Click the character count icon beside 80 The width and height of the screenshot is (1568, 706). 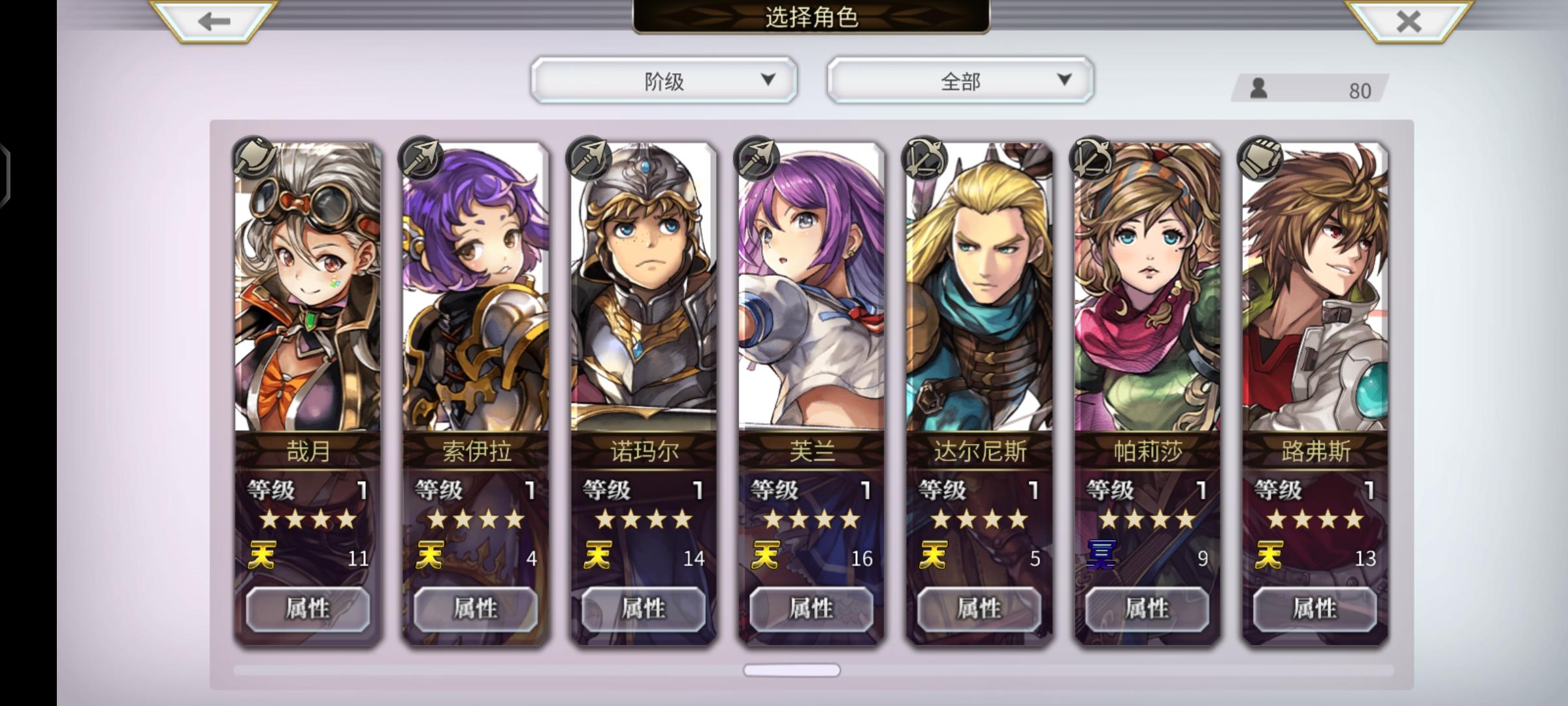coord(1259,88)
